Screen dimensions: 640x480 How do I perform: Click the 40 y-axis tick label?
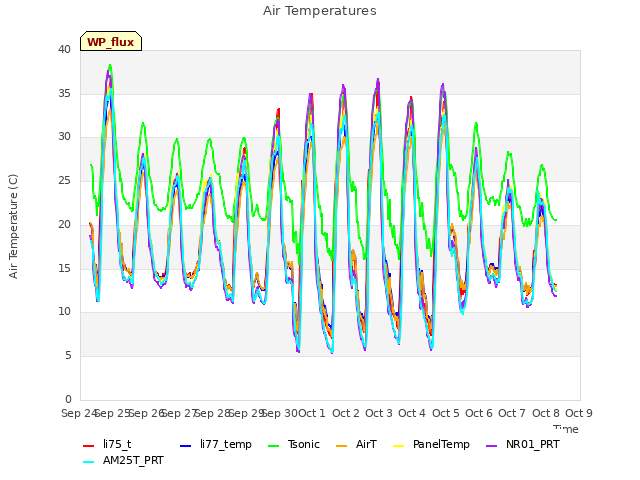click(x=64, y=50)
